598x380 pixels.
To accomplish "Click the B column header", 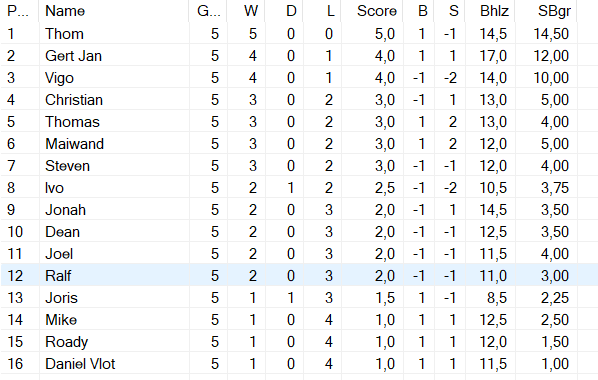I will coord(419,11).
